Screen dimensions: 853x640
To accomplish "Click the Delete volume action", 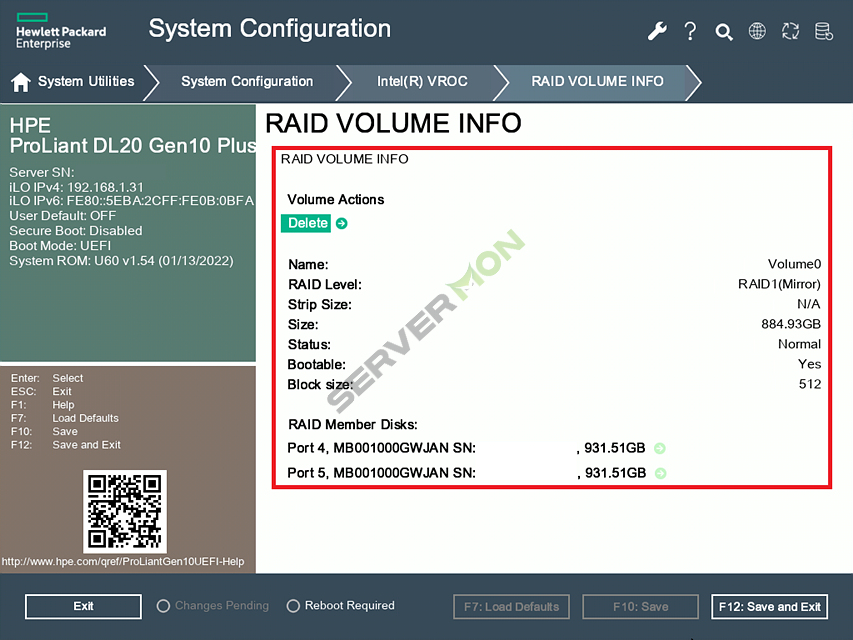I will (307, 223).
